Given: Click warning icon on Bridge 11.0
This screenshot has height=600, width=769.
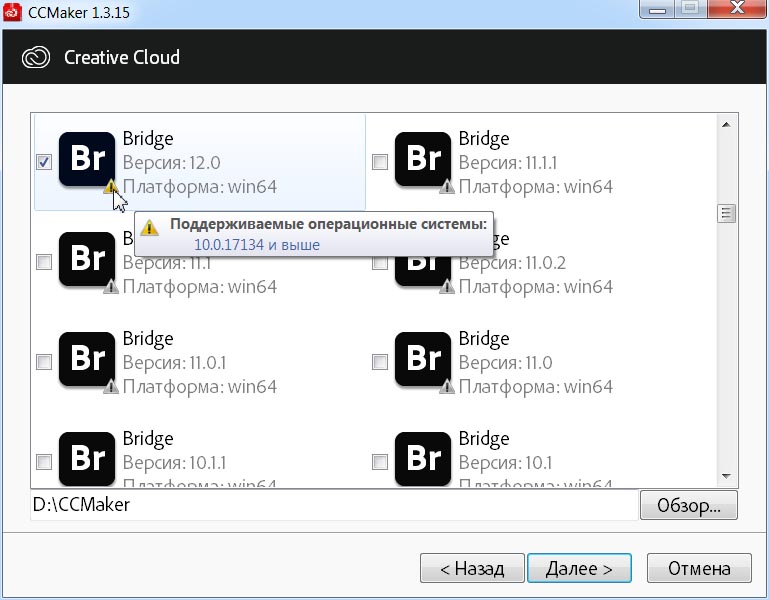Looking at the screenshot, I should 447,387.
